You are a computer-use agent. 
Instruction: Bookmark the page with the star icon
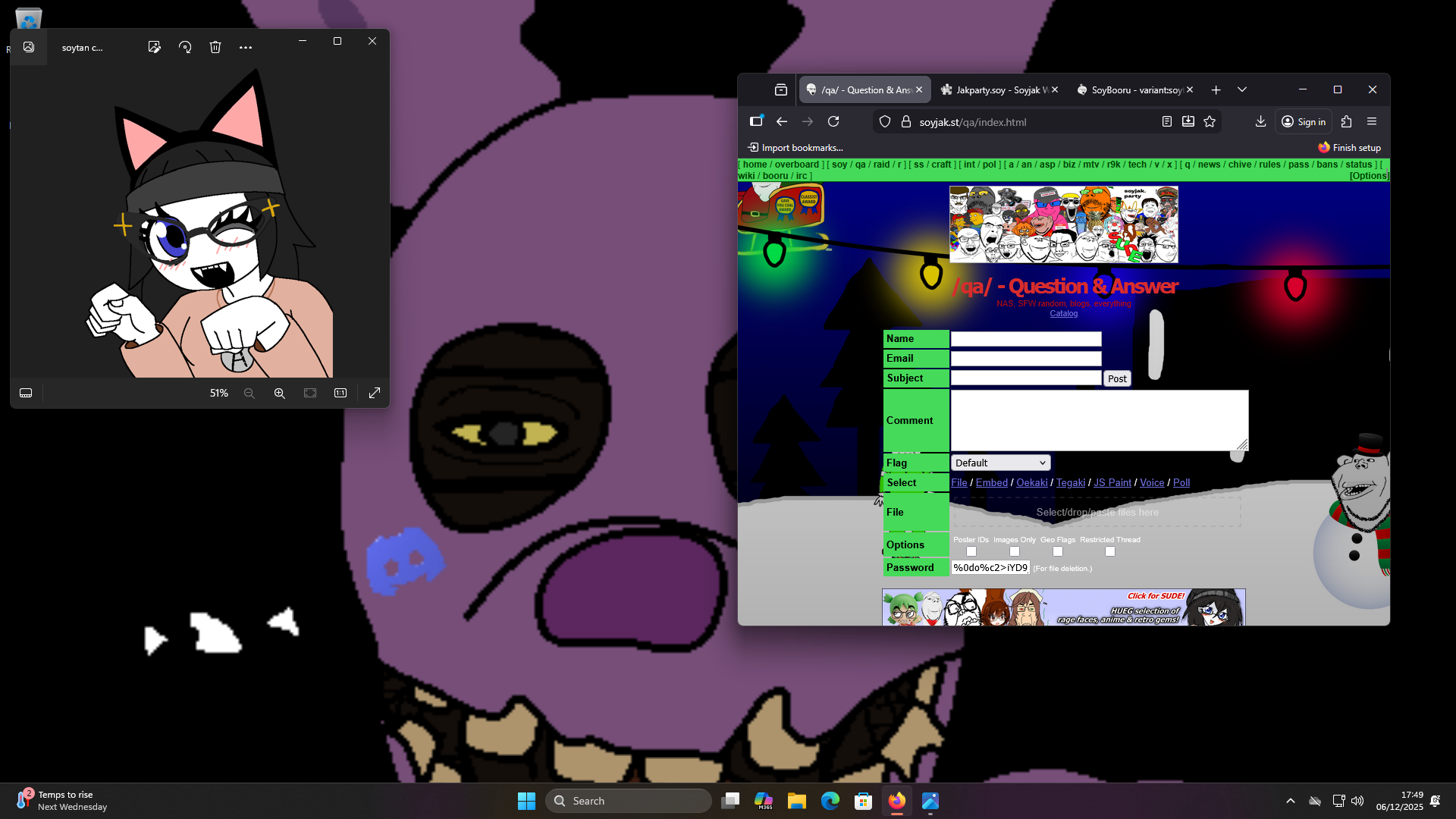(1210, 121)
